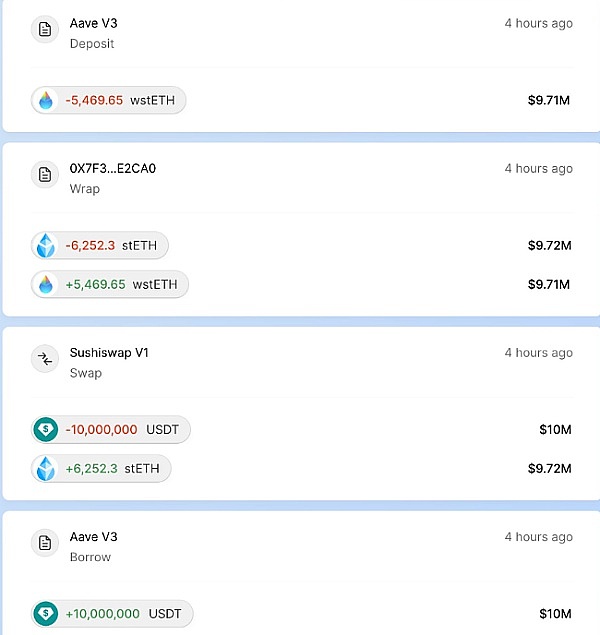Click the stETH token icon in the Wrap transaction
The height and width of the screenshot is (635, 600).
(x=46, y=245)
